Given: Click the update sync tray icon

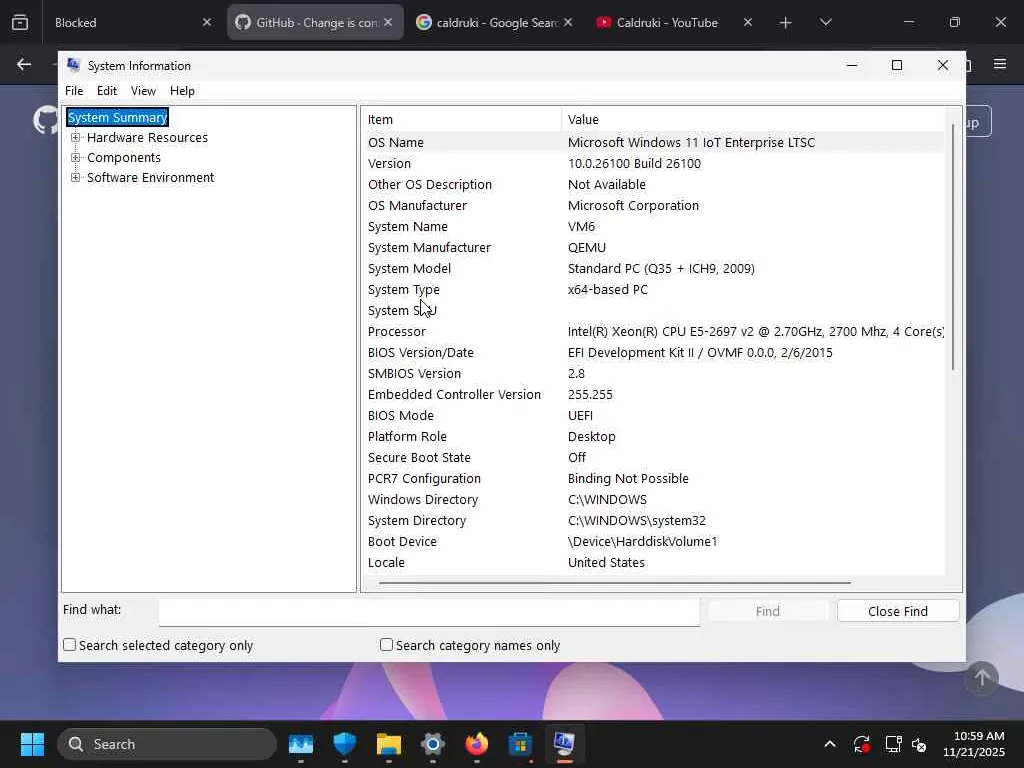Looking at the screenshot, I should tap(861, 744).
